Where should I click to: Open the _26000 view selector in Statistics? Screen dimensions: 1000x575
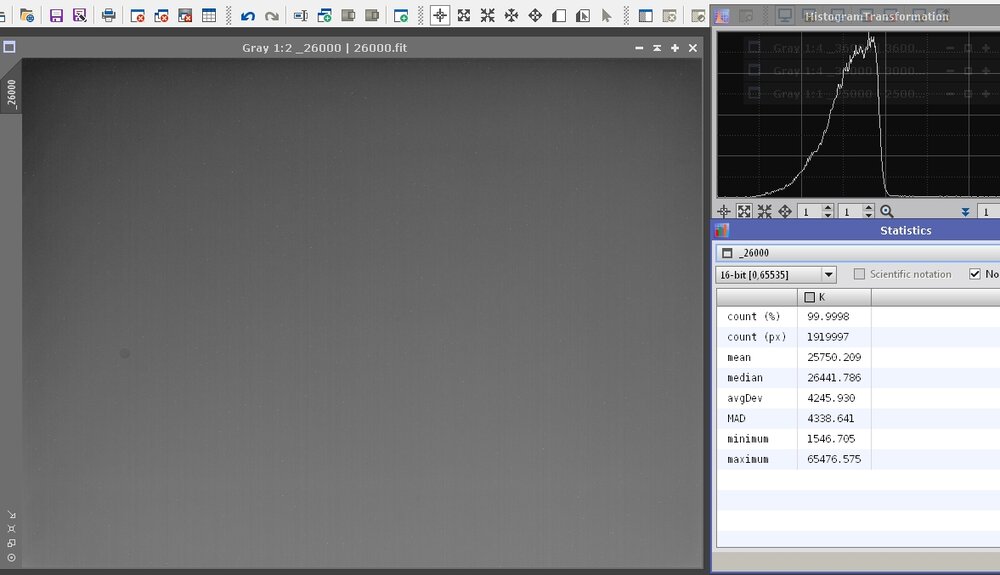click(x=856, y=253)
